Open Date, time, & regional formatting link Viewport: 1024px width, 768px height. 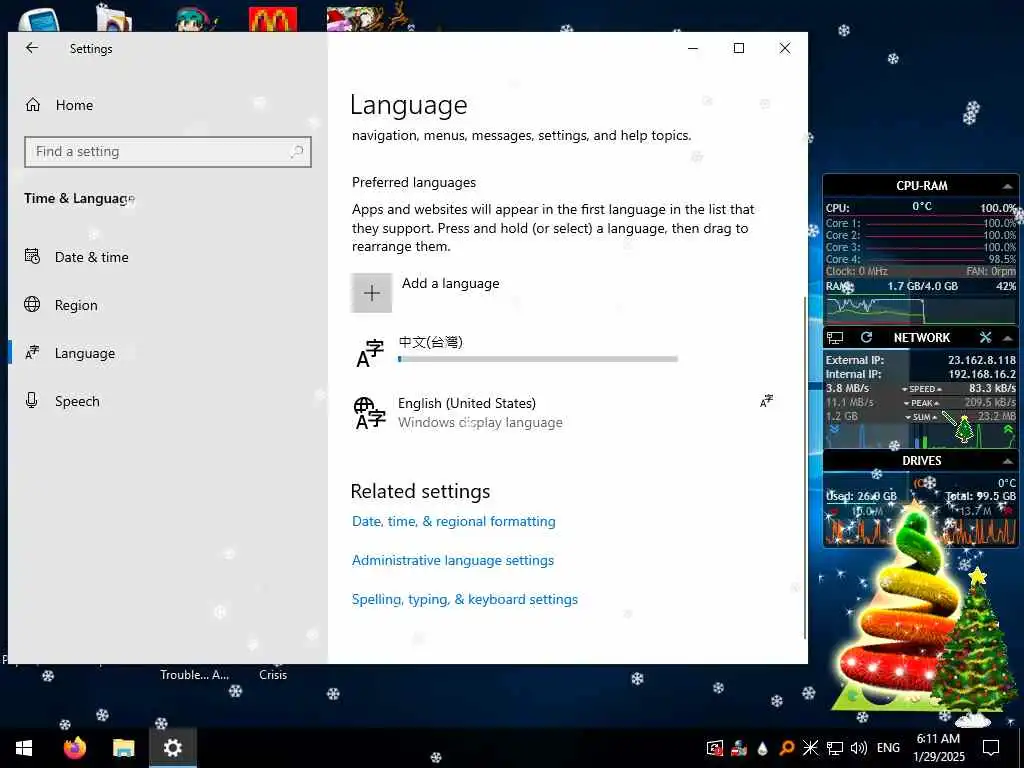(x=454, y=521)
